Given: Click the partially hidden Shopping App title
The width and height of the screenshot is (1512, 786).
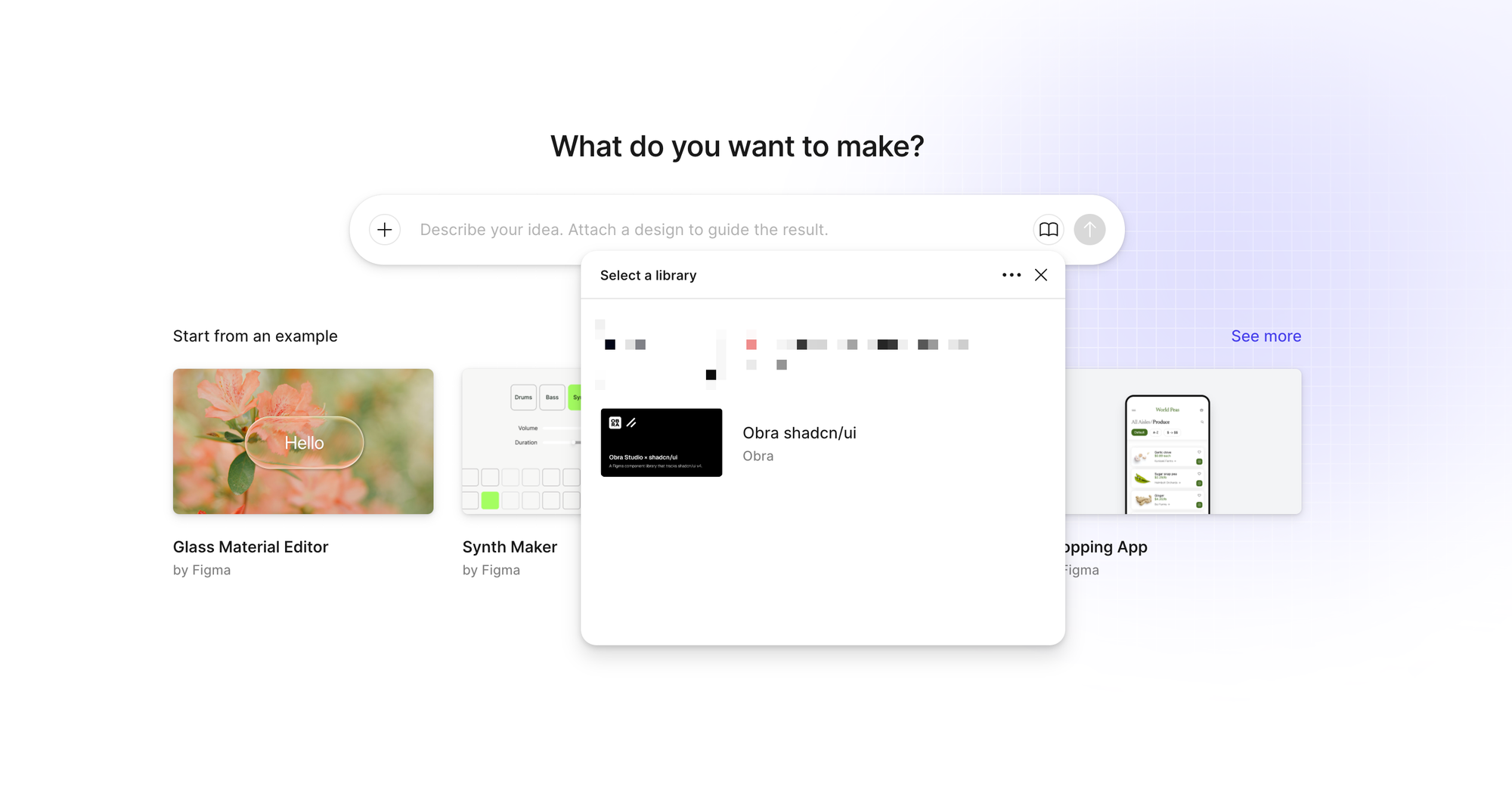Looking at the screenshot, I should point(1106,547).
